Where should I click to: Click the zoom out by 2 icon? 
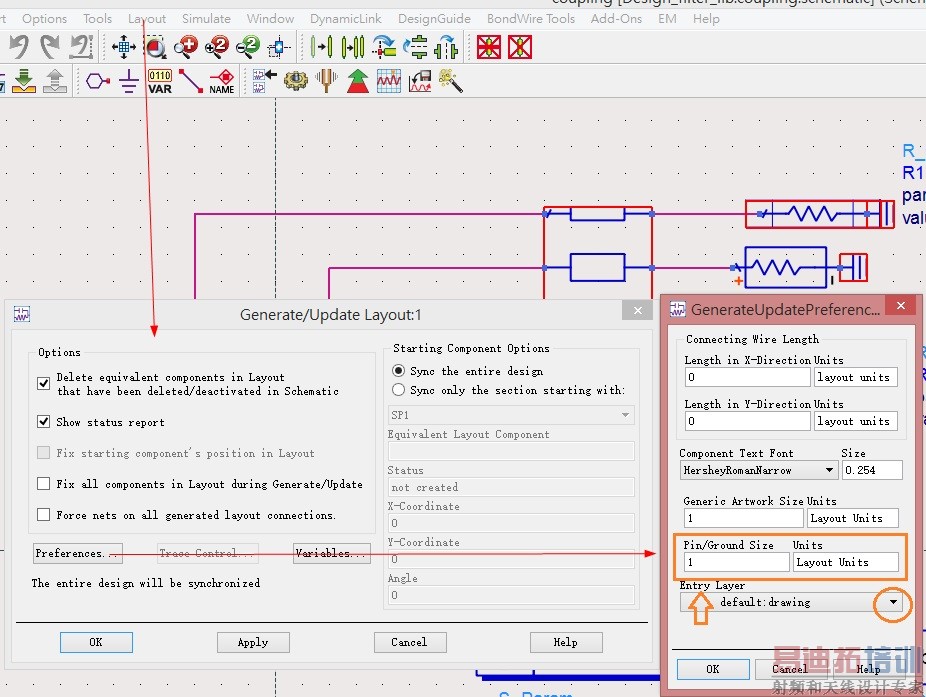(247, 47)
